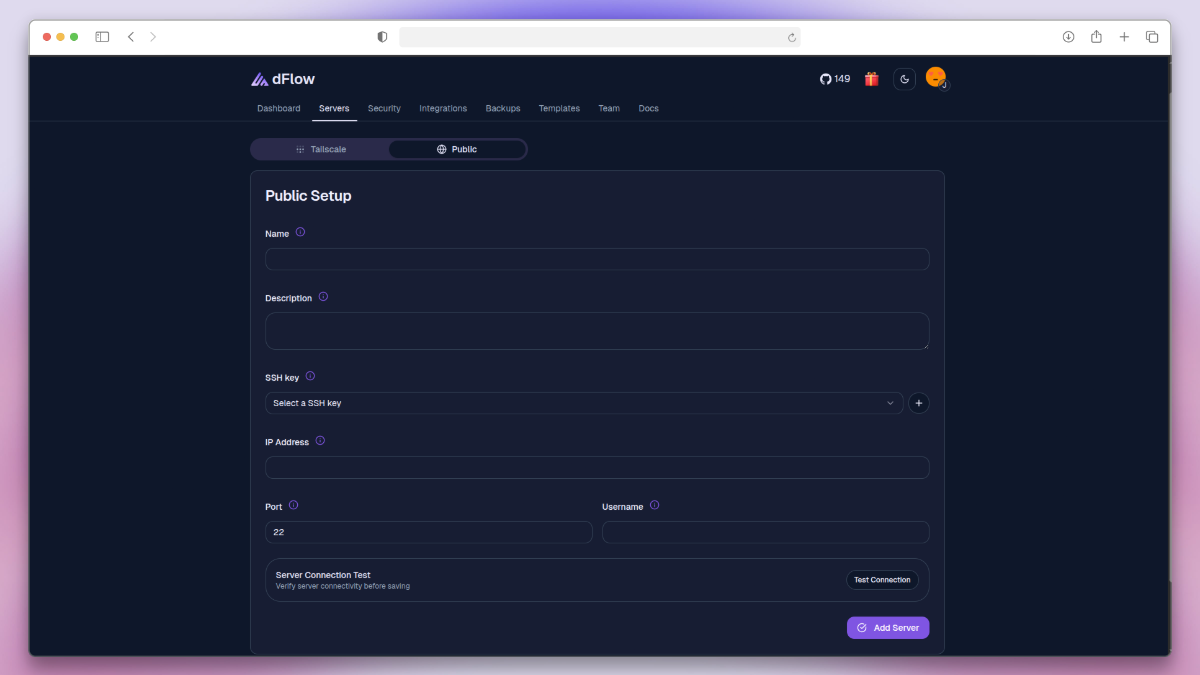Focus the IP Address input field
The image size is (1200, 675).
click(597, 468)
